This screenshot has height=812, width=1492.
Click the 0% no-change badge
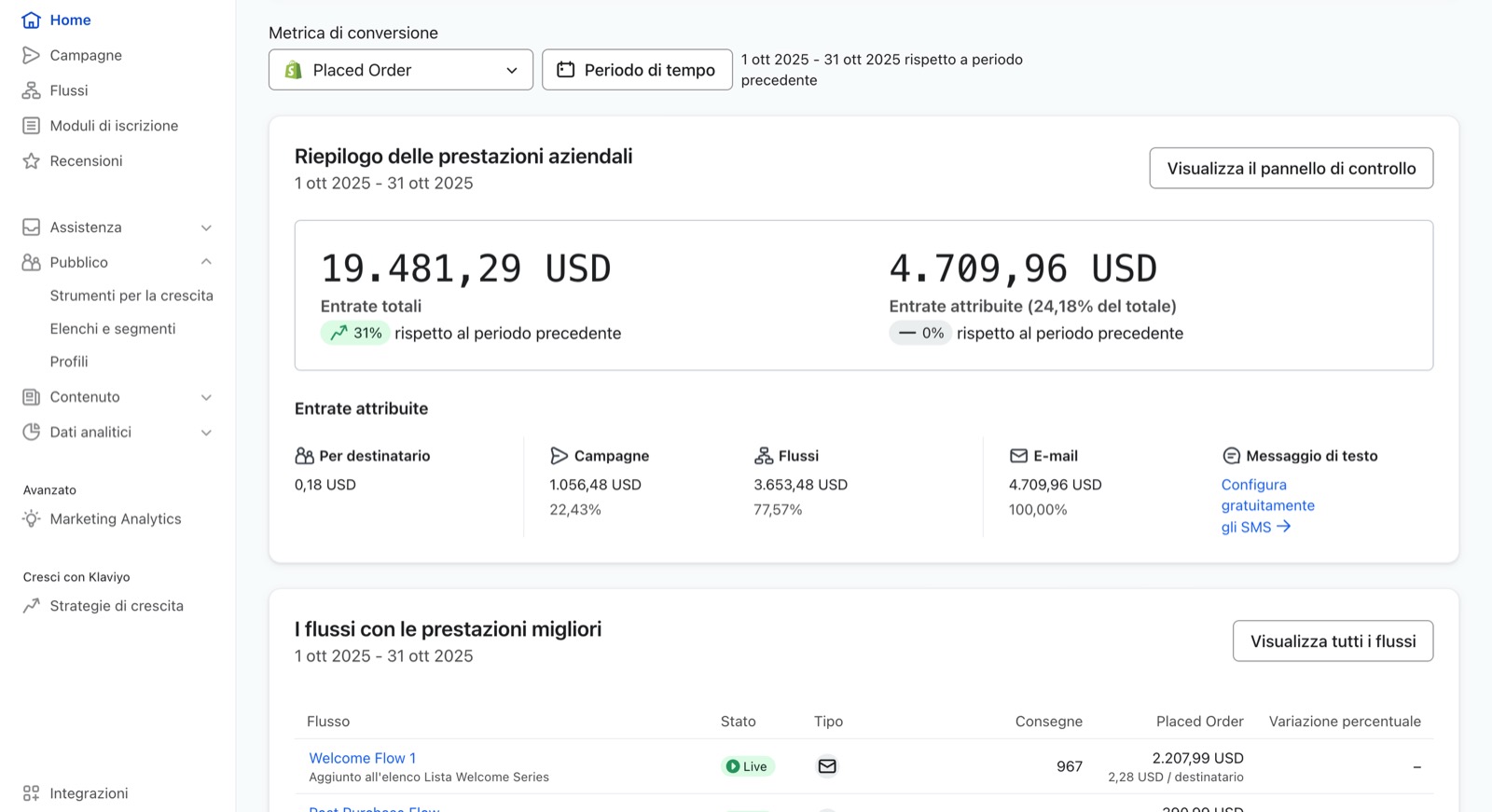coord(919,334)
